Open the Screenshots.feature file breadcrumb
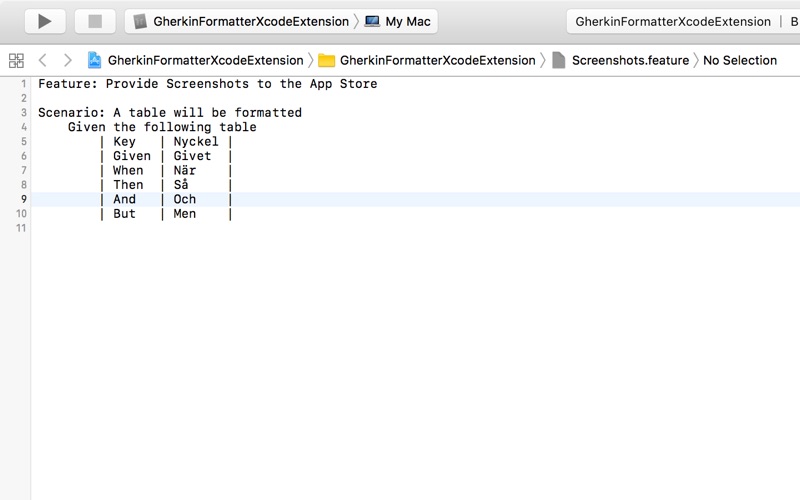Image resolution: width=800 pixels, height=500 pixels. click(x=631, y=60)
